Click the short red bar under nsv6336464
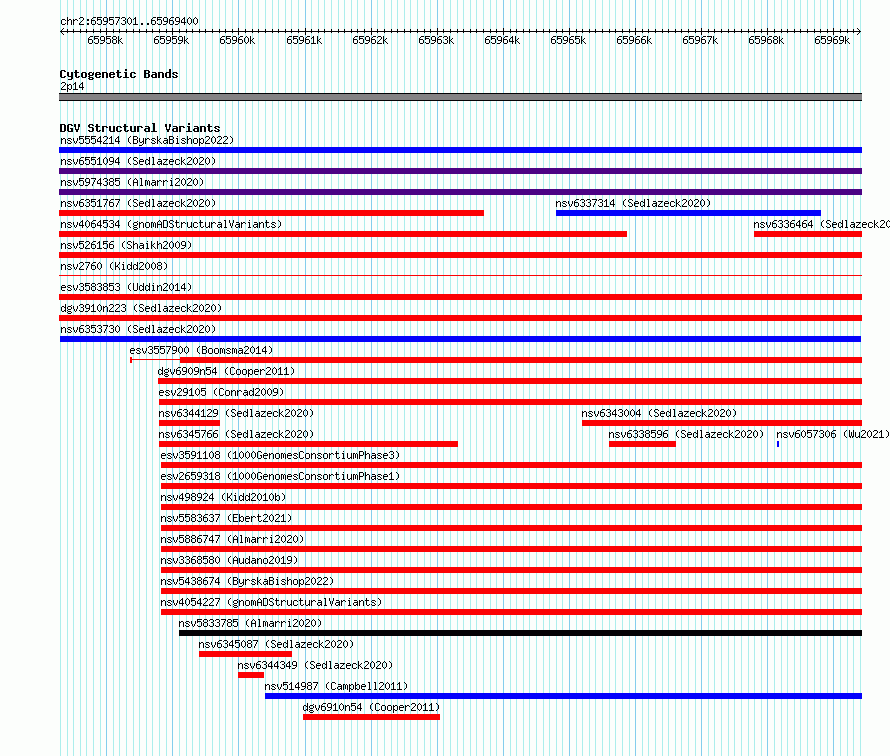This screenshot has width=890, height=756. coord(808,234)
